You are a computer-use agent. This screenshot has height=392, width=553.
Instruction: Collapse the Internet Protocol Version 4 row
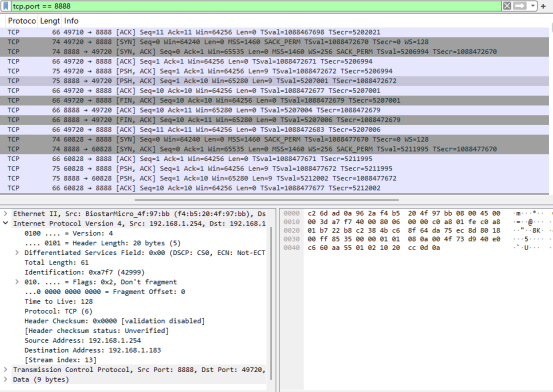point(5,223)
